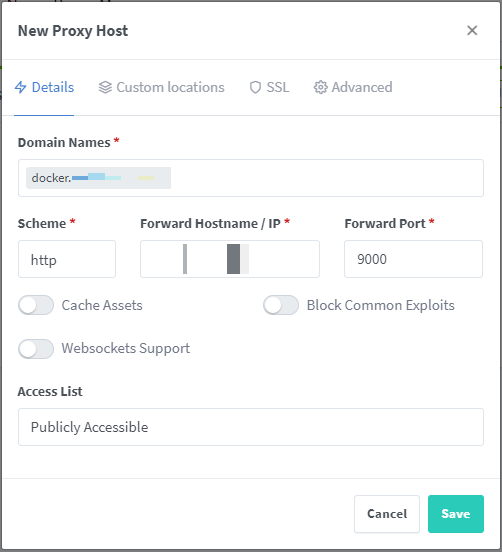502x552 pixels.
Task: Switch to the Custom locations tab
Action: 162,87
